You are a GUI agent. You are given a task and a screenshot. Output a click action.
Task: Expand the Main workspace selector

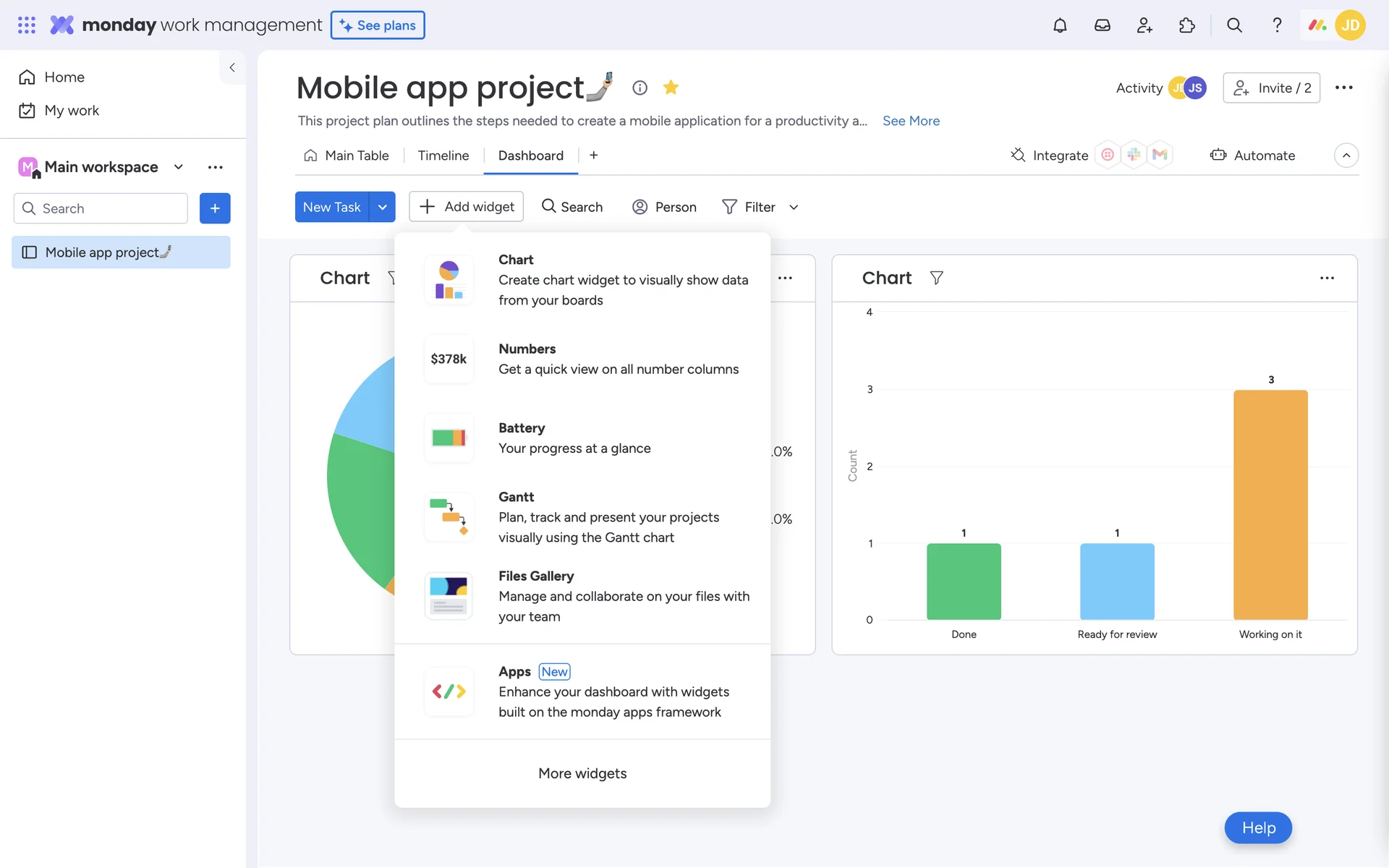click(x=178, y=167)
